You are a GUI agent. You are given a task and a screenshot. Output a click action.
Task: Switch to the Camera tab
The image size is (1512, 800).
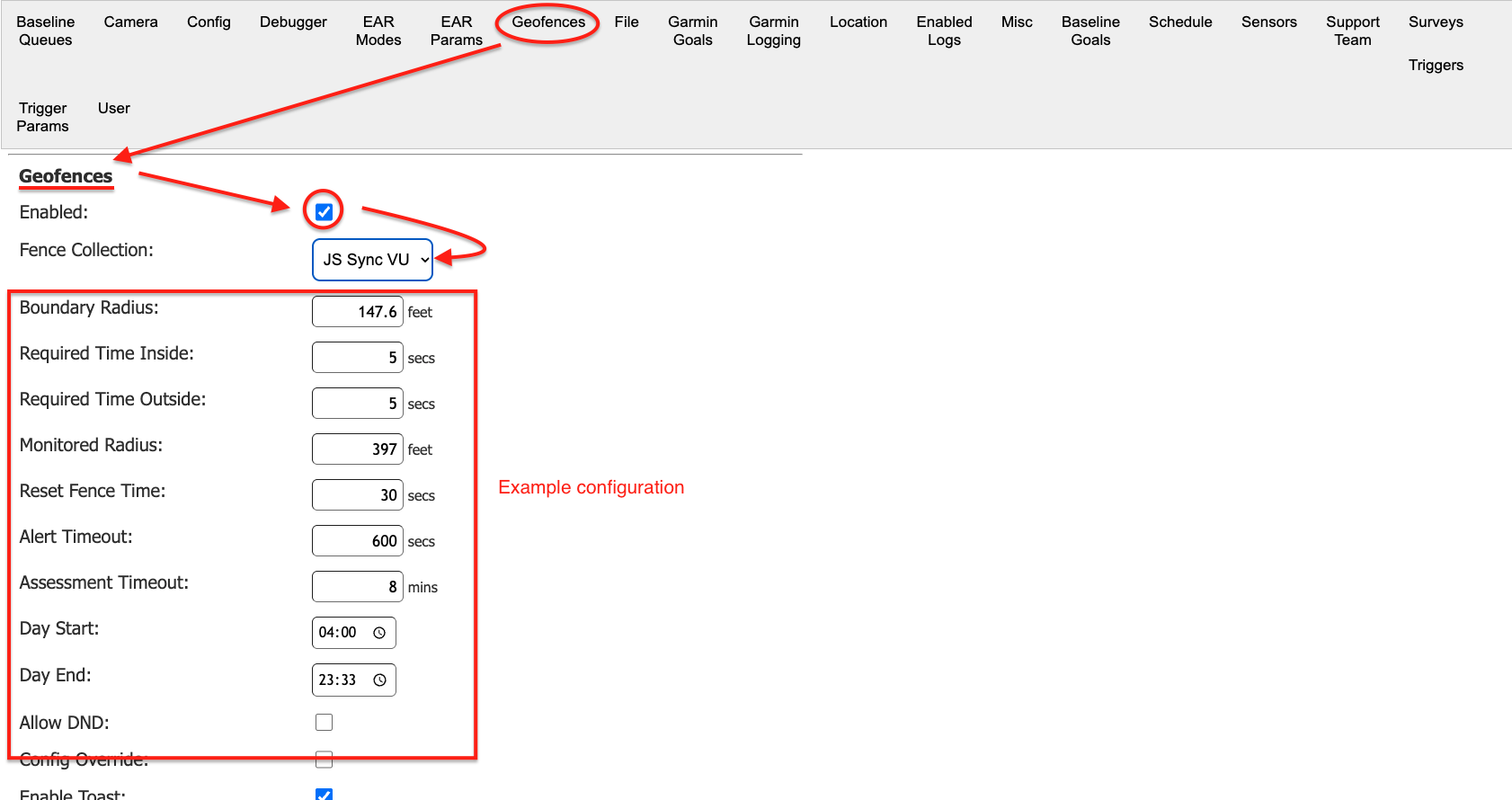[130, 22]
